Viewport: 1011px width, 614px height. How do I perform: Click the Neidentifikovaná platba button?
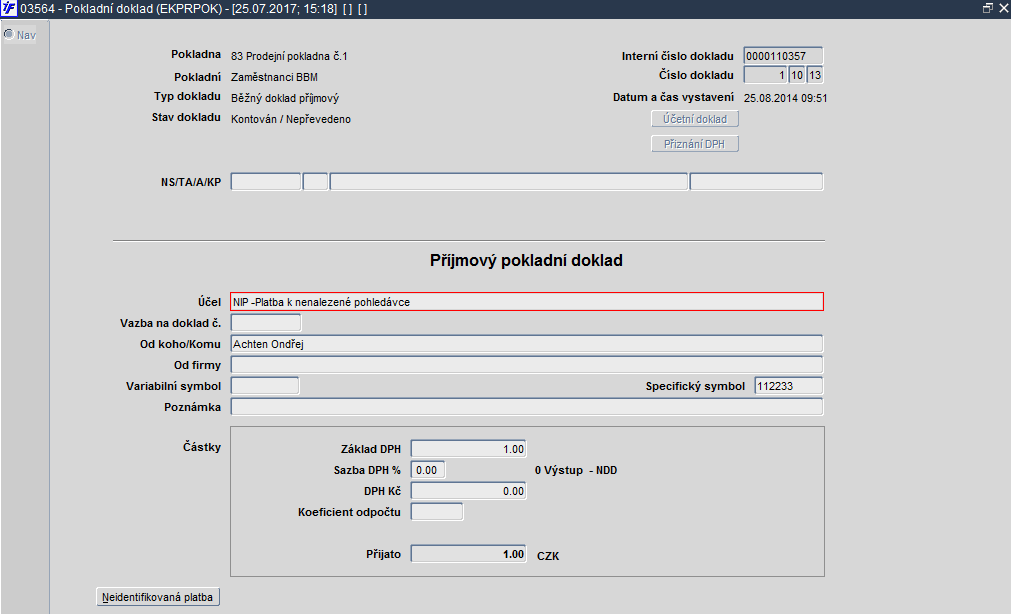[158, 597]
